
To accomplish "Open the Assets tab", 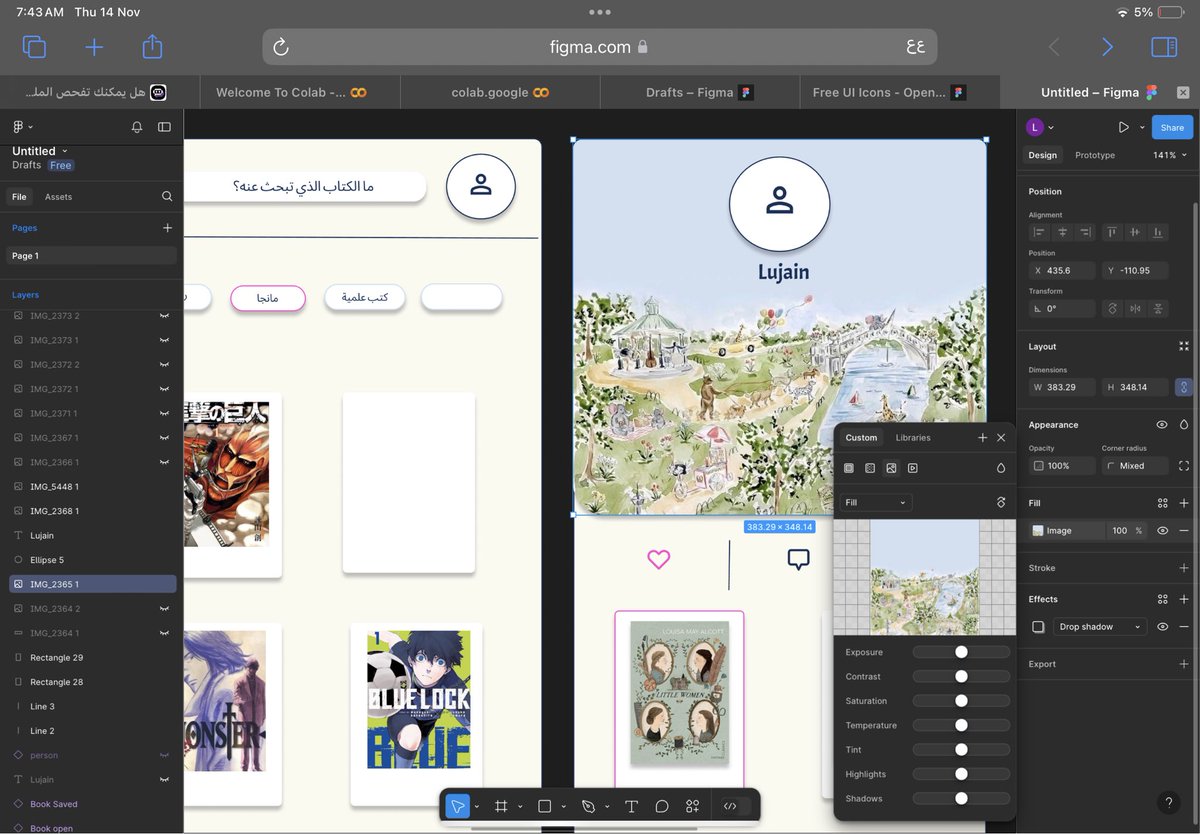I will (x=58, y=197).
